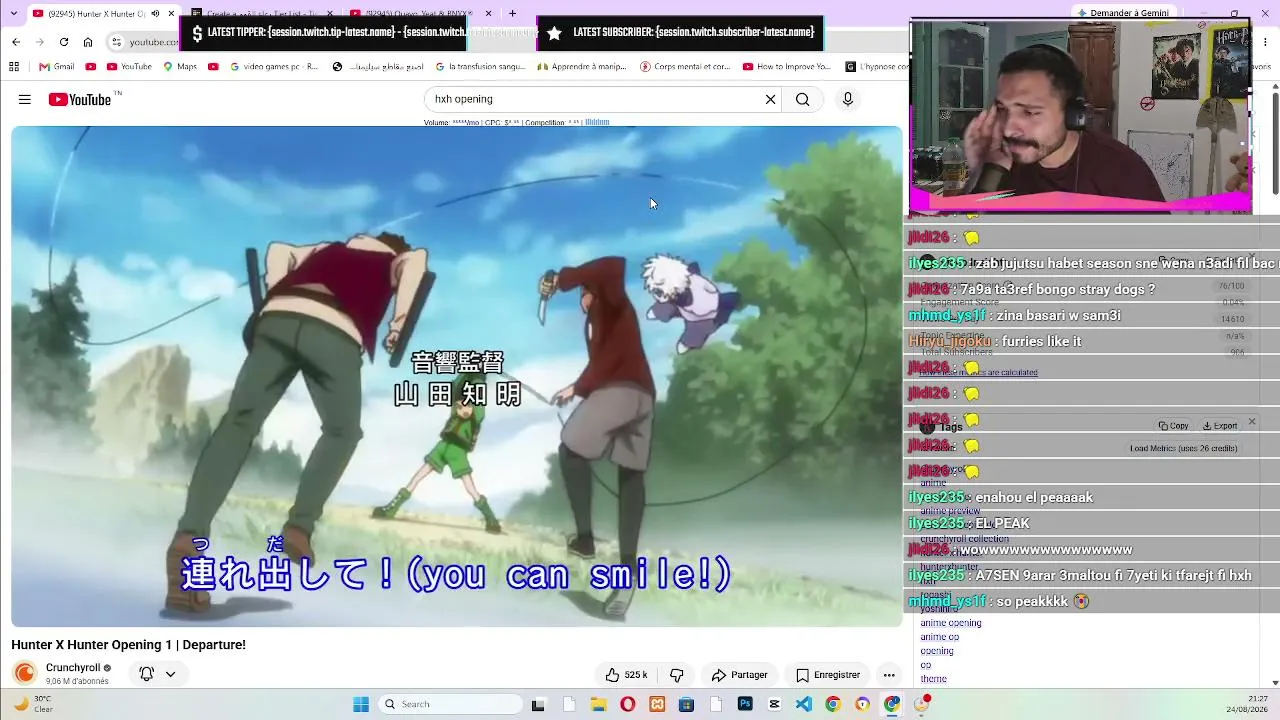This screenshot has width=1280, height=720.
Task: Export the video tags
Action: (x=1220, y=425)
